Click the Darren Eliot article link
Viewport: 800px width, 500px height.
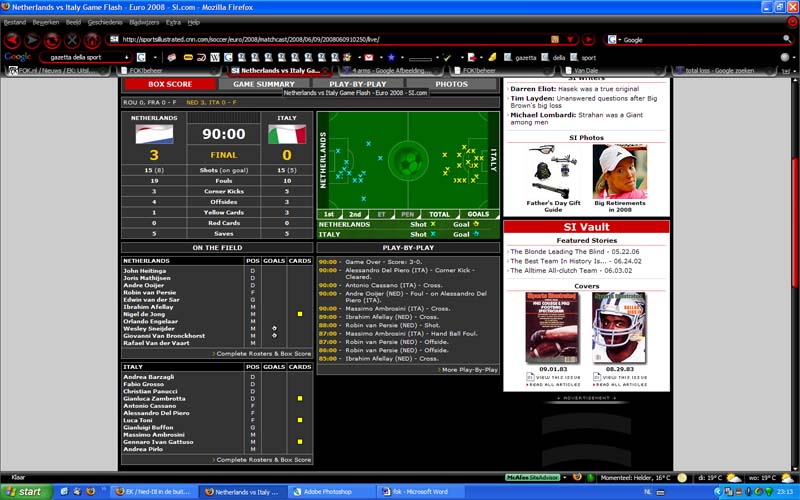pyautogui.click(x=574, y=89)
